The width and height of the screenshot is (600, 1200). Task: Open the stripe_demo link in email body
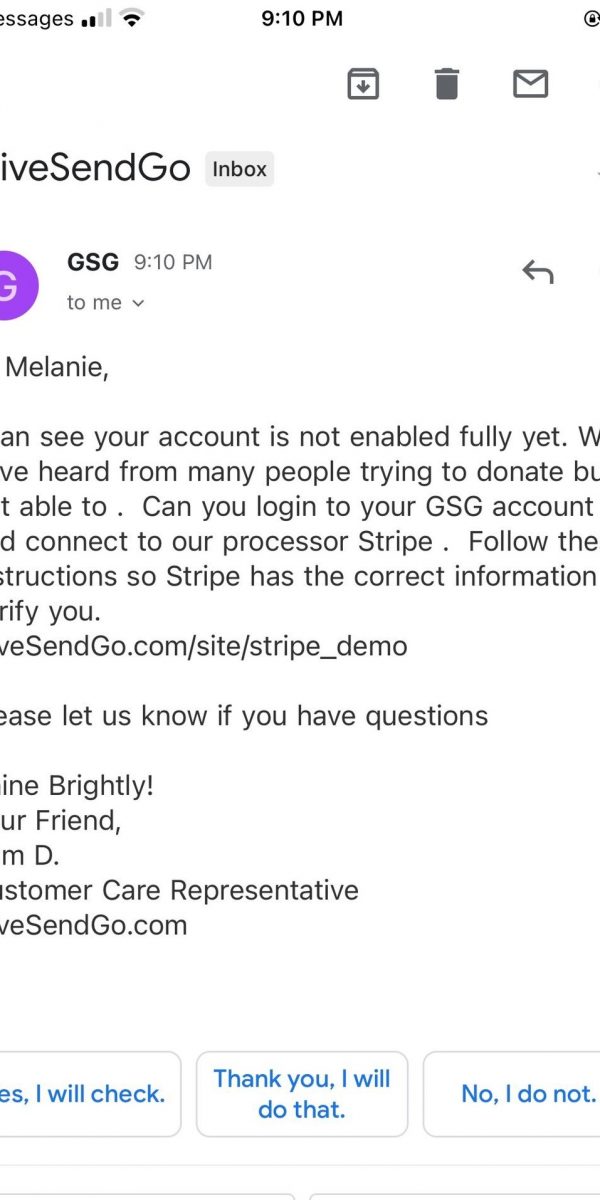(205, 646)
